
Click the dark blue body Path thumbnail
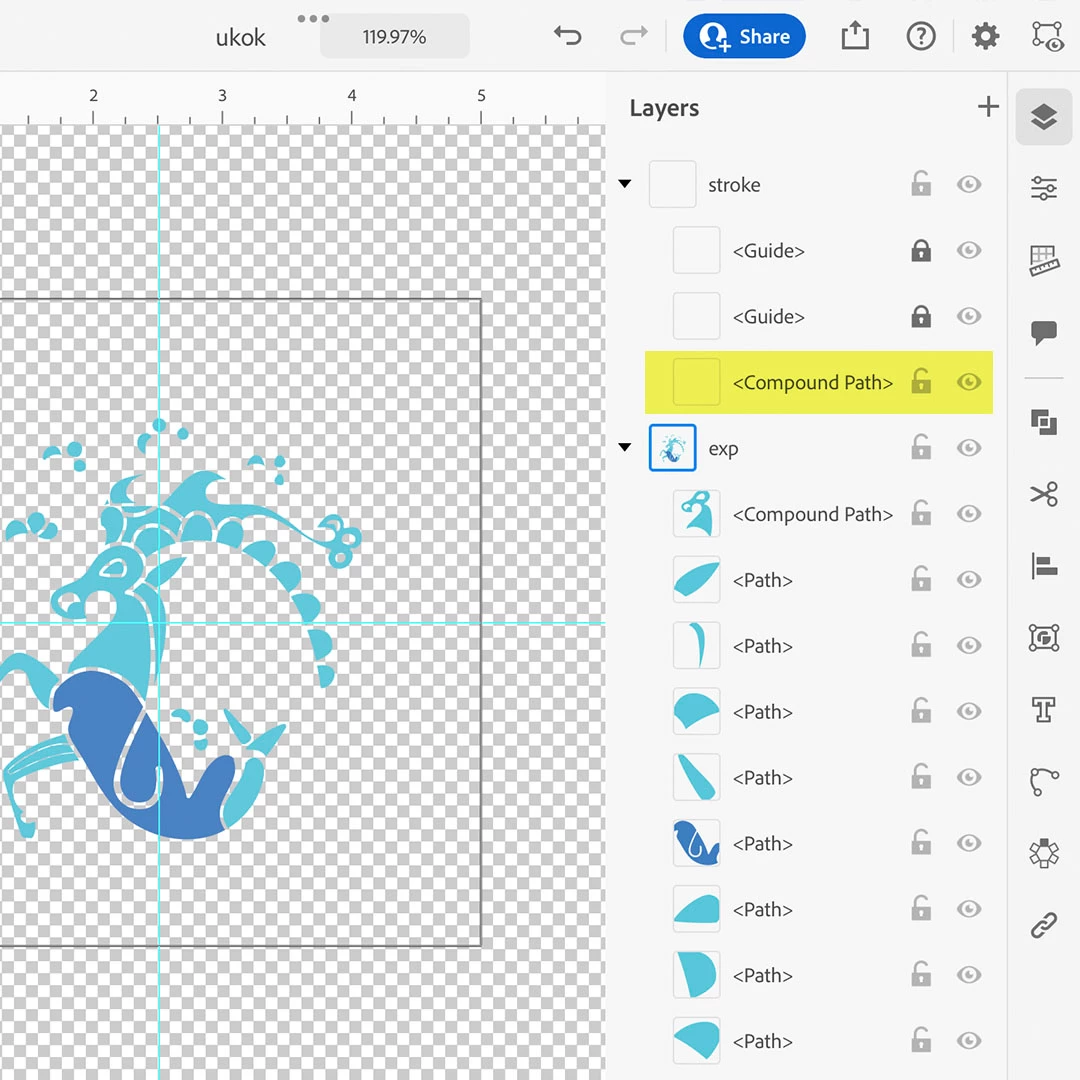tap(696, 843)
